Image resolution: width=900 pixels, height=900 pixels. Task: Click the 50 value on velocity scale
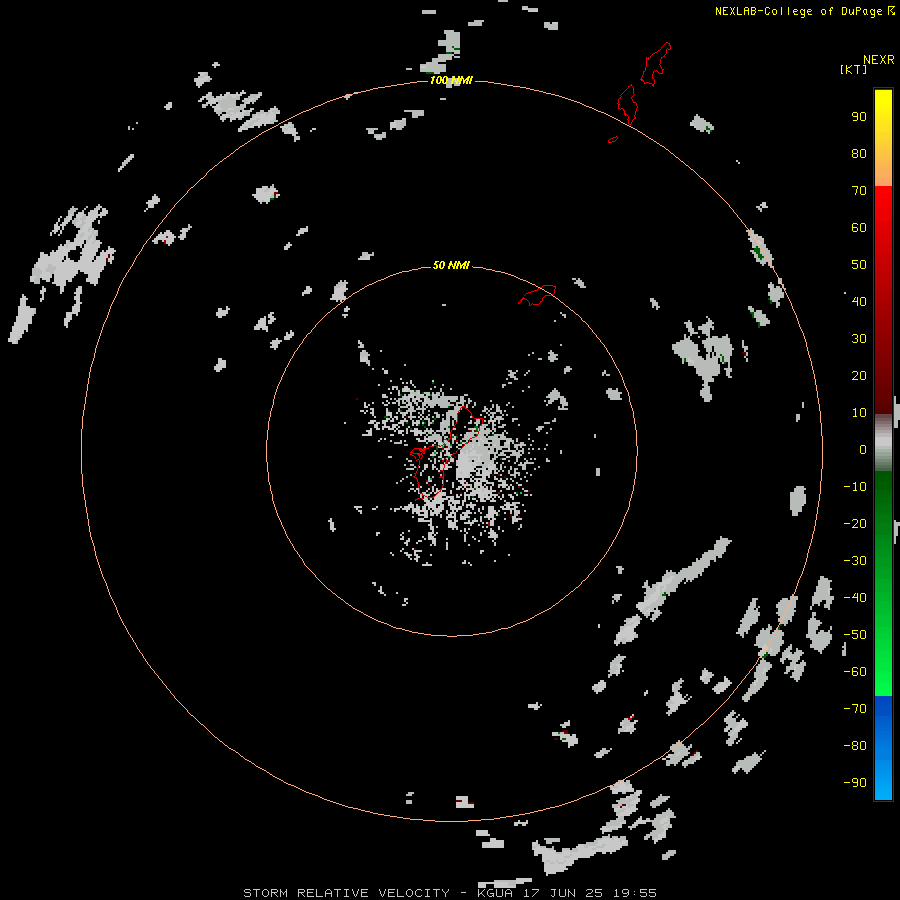pyautogui.click(x=859, y=265)
